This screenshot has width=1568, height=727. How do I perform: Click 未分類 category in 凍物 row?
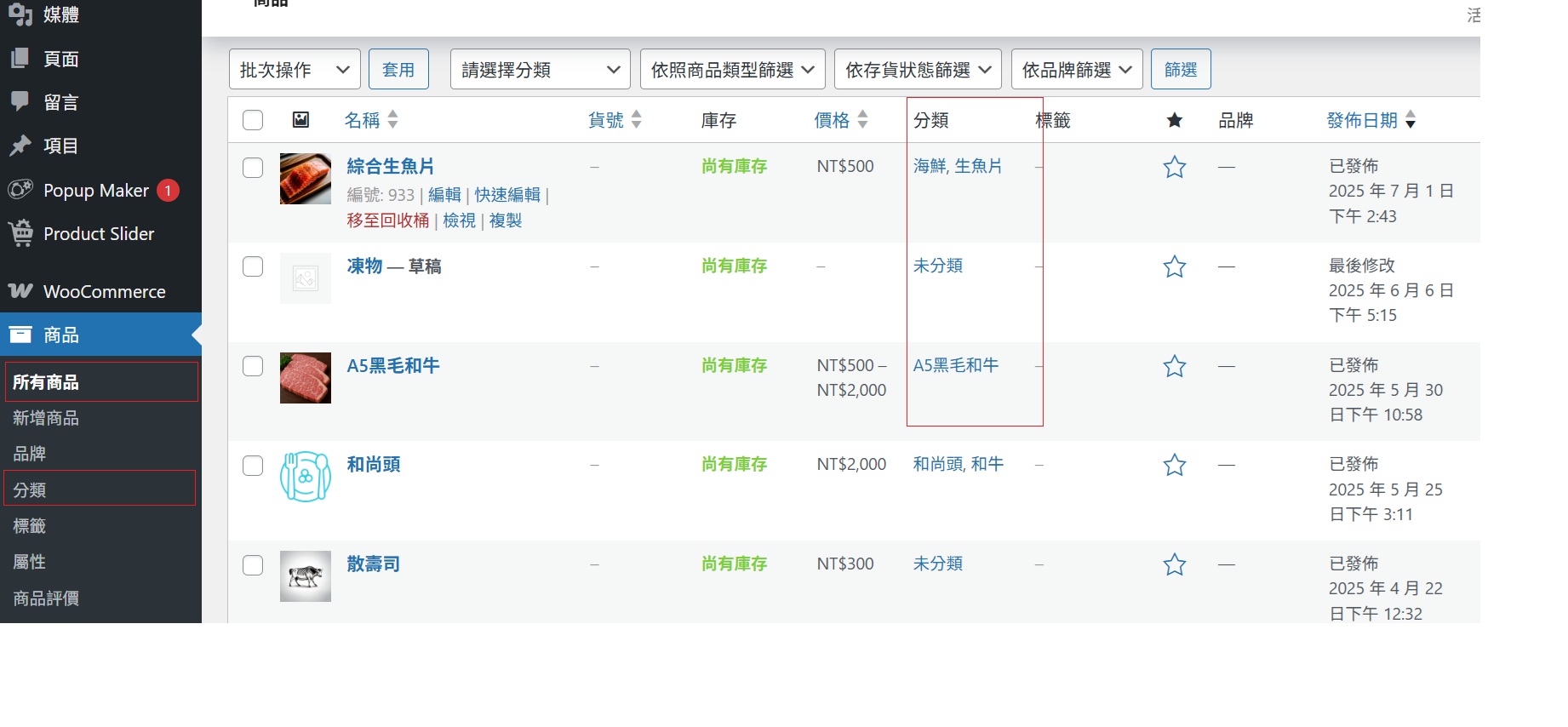coord(938,266)
